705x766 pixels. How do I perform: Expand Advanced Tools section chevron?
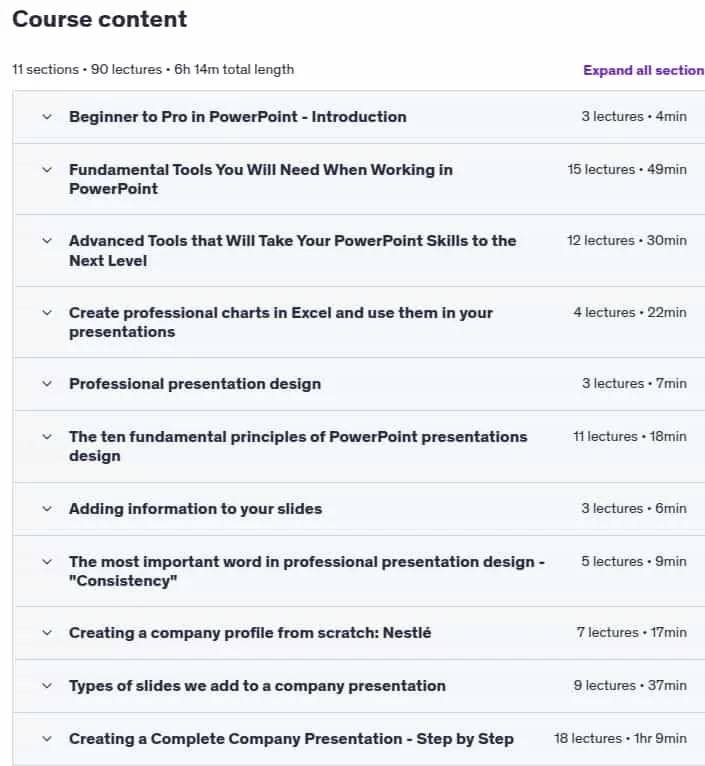[47, 241]
